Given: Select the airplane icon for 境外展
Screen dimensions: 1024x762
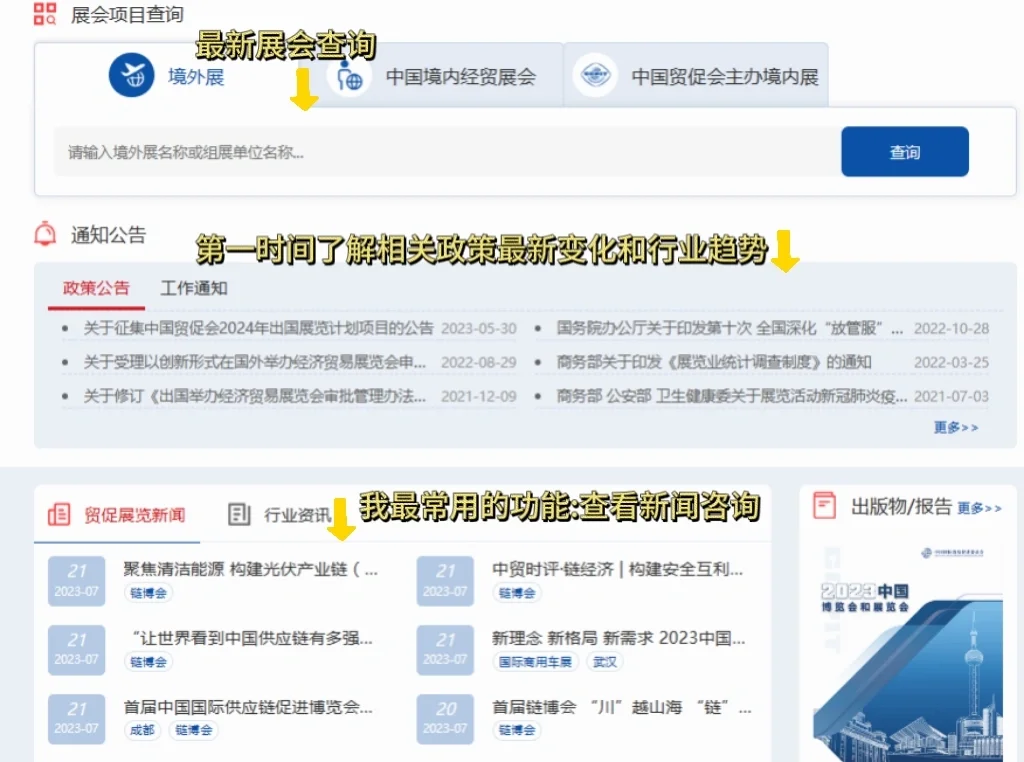Looking at the screenshot, I should pos(129,76).
